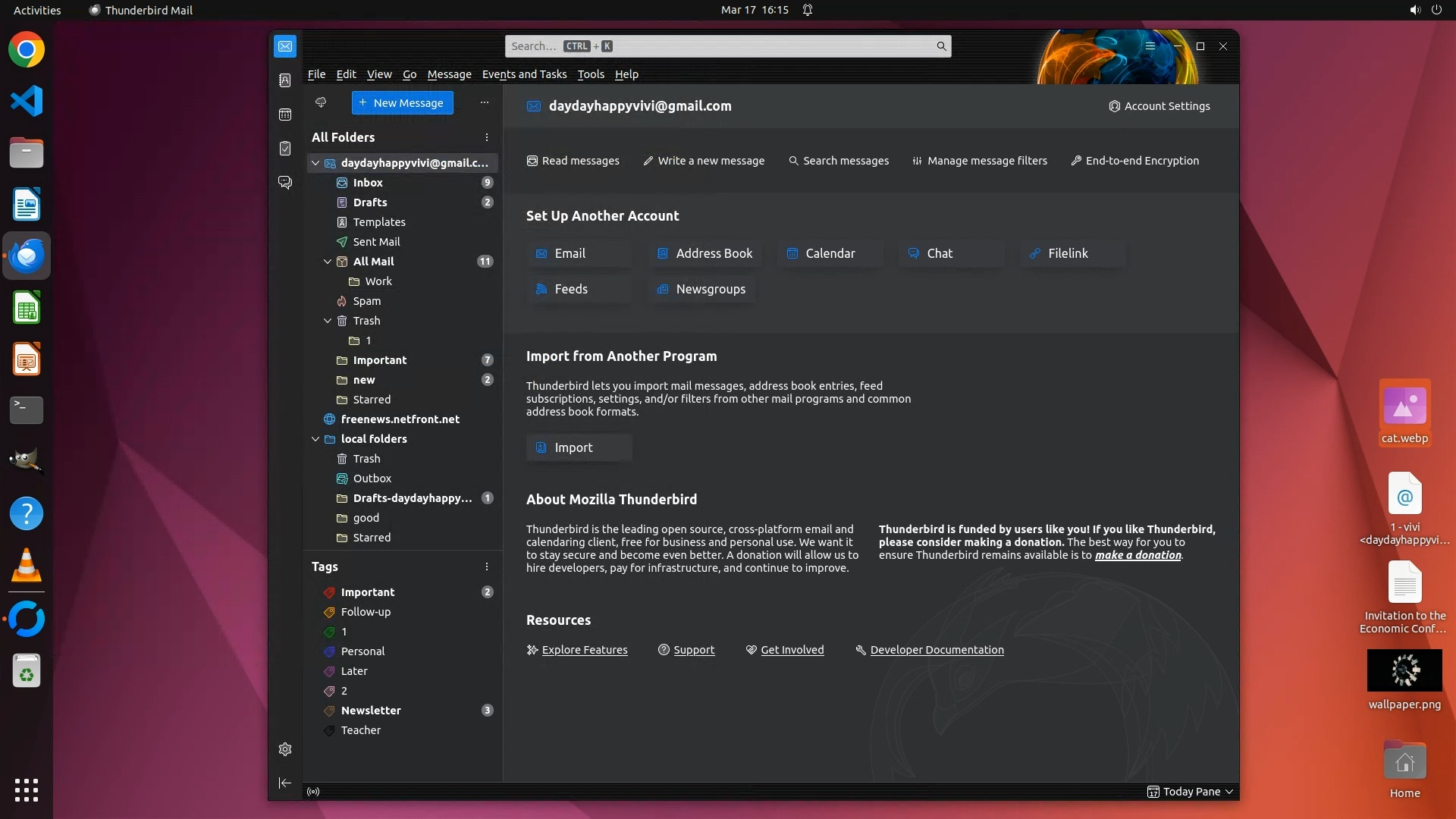Open the Tags section options menu
Image resolution: width=1456 pixels, height=819 pixels.
click(x=487, y=566)
